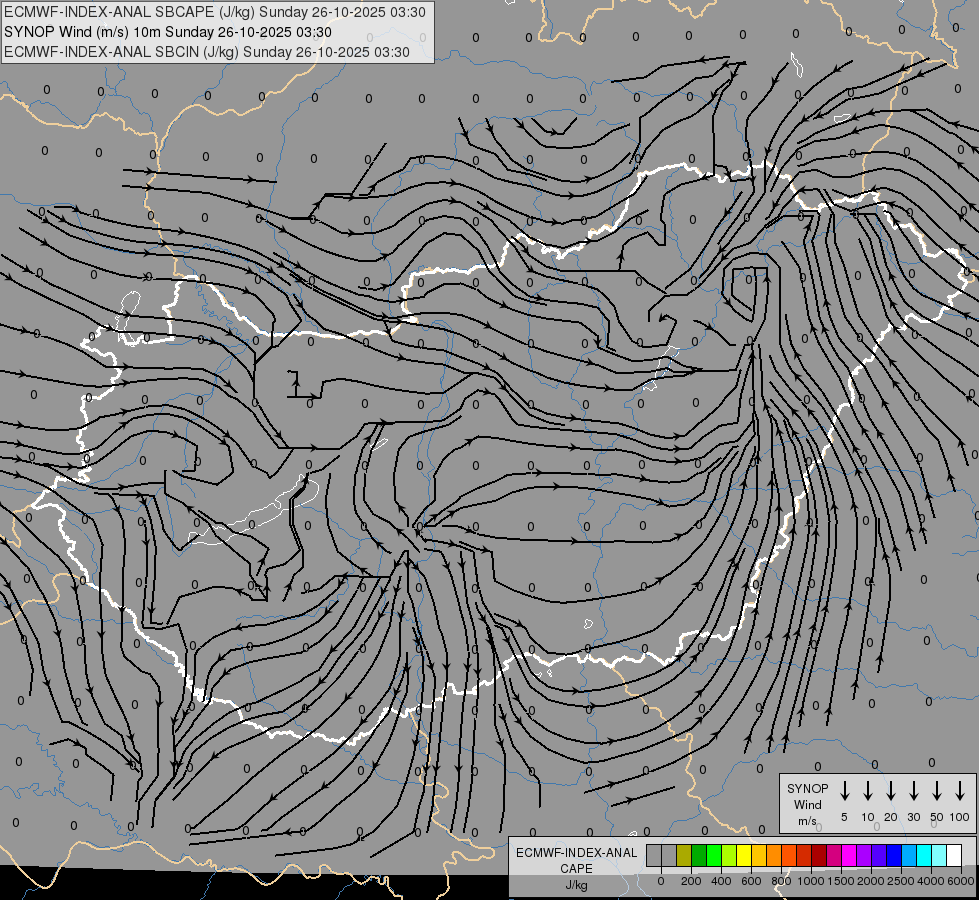Select the olive CAPE legend swatch
This screenshot has width=979, height=900.
tap(684, 855)
